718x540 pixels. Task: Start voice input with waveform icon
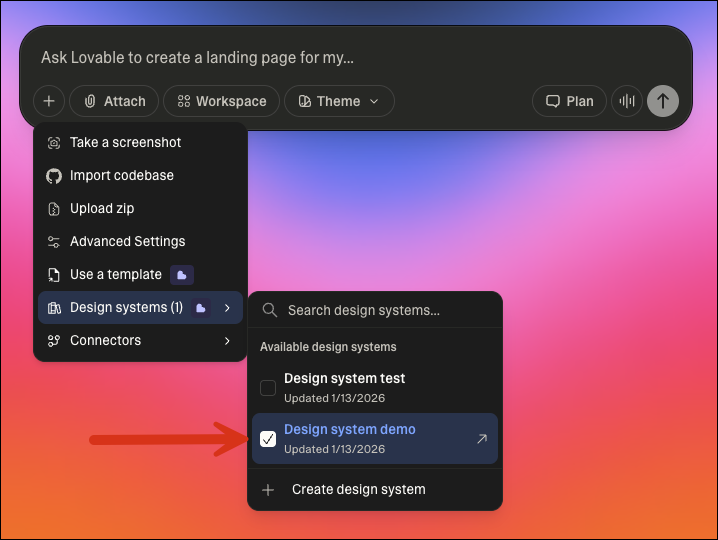tap(627, 101)
